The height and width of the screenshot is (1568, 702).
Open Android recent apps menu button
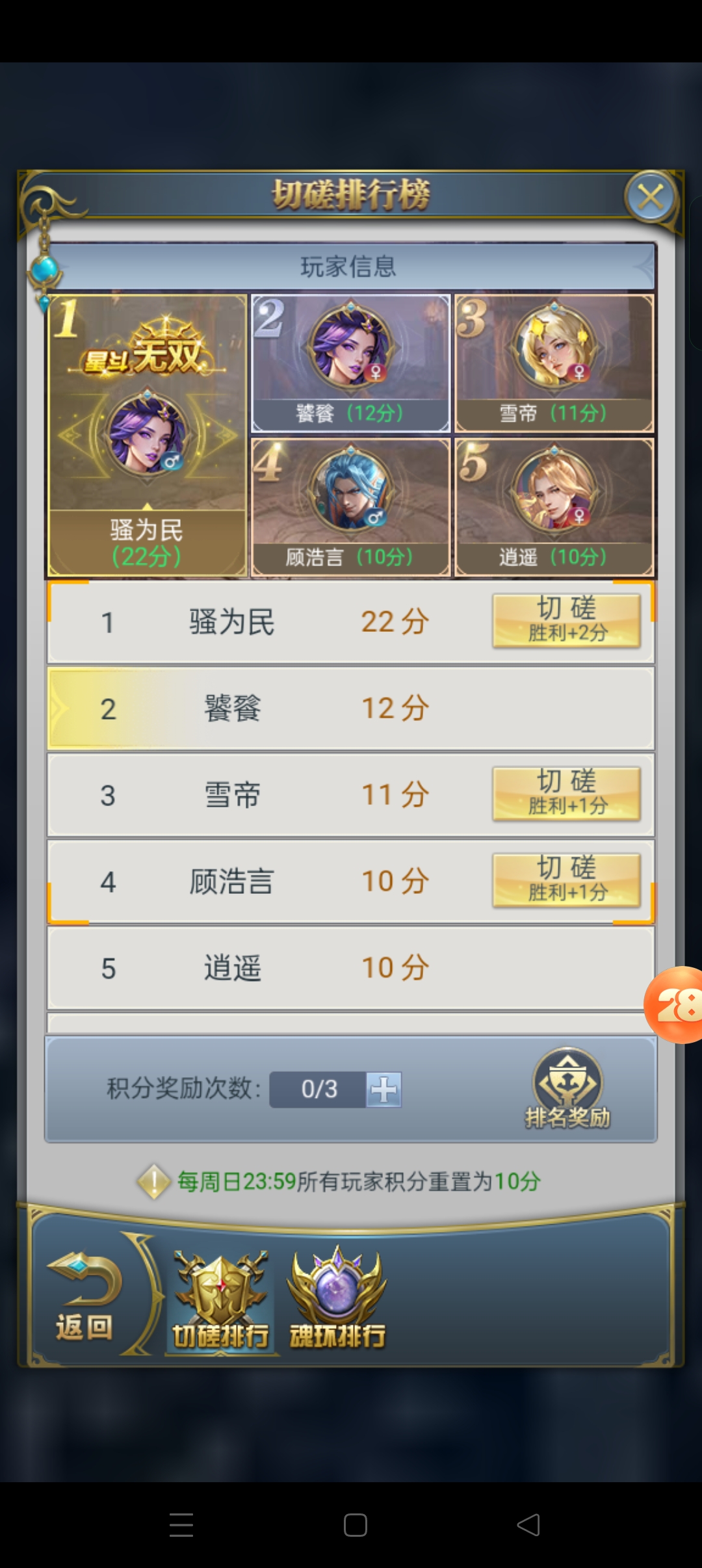(x=181, y=1524)
